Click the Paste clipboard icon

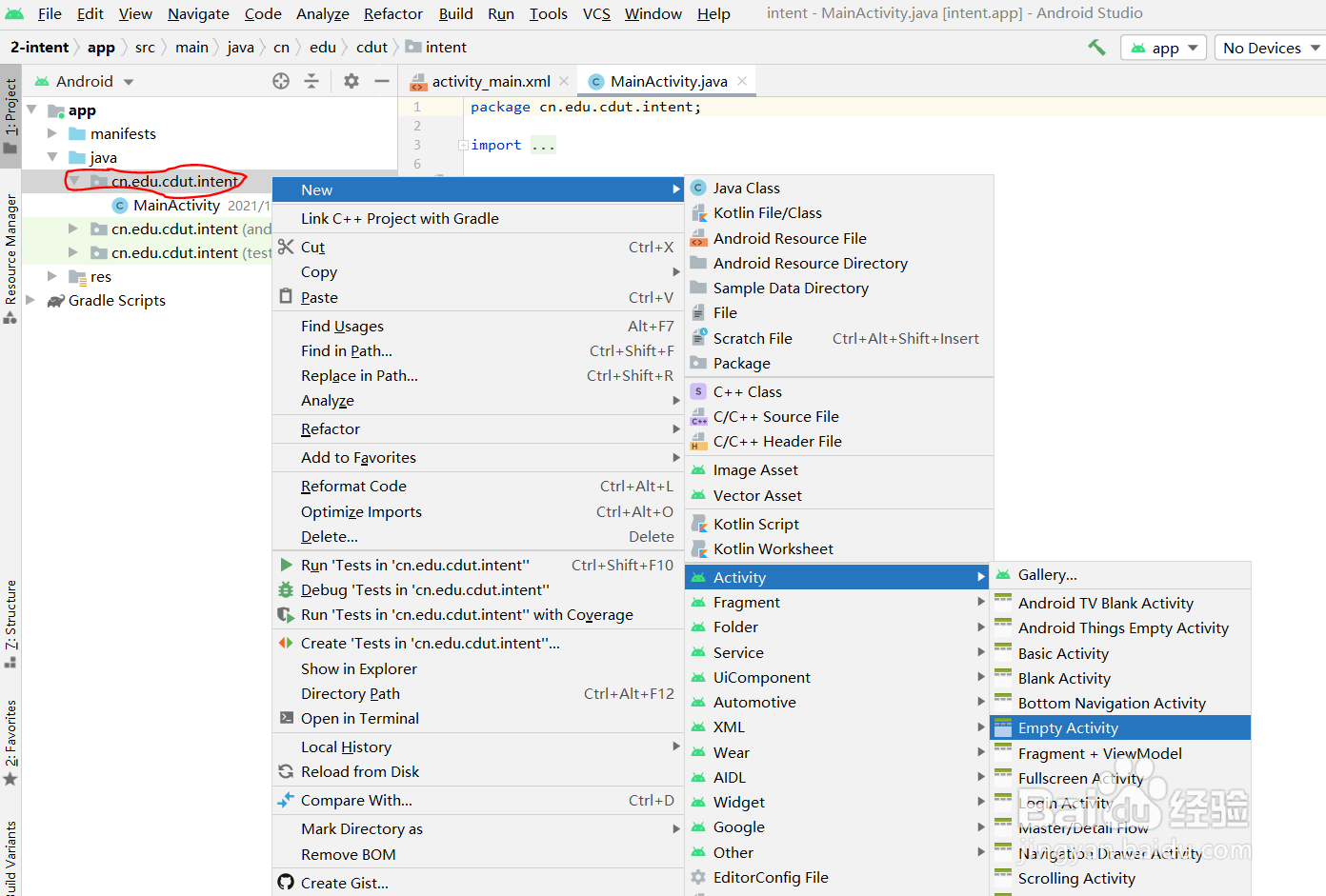[286, 297]
